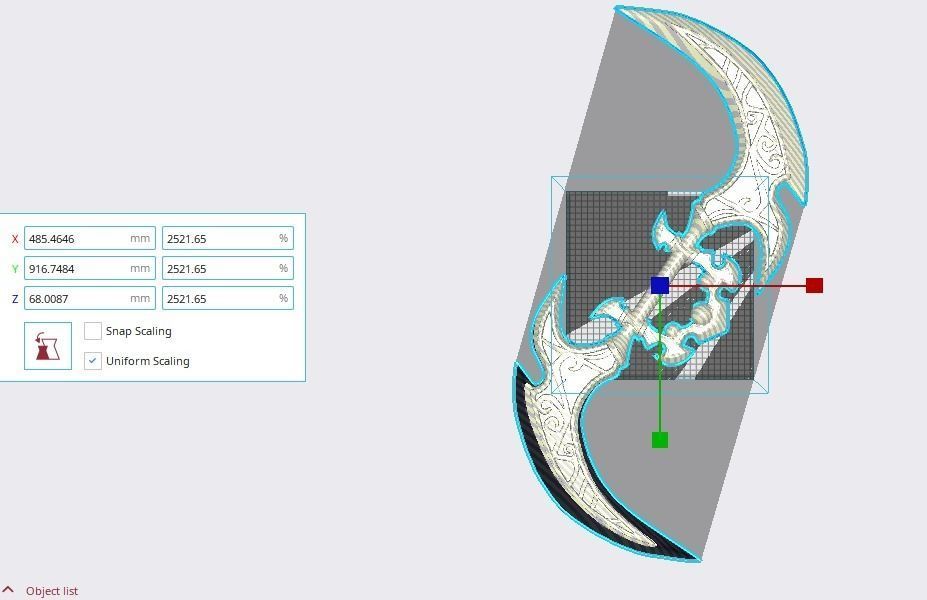Expand the Object list panel
The height and width of the screenshot is (600, 927).
(x=40, y=591)
